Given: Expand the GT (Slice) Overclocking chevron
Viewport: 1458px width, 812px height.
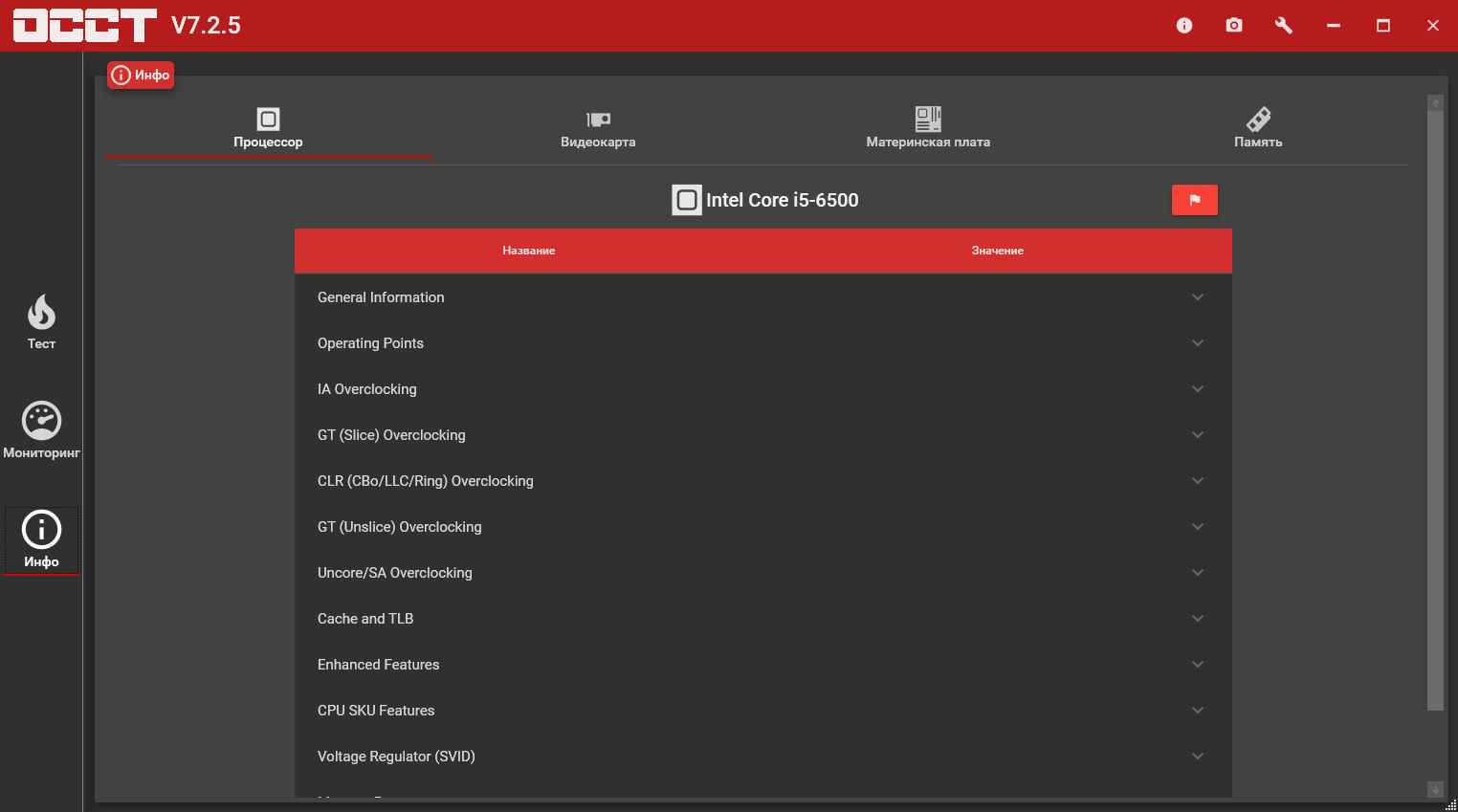Looking at the screenshot, I should [1198, 435].
